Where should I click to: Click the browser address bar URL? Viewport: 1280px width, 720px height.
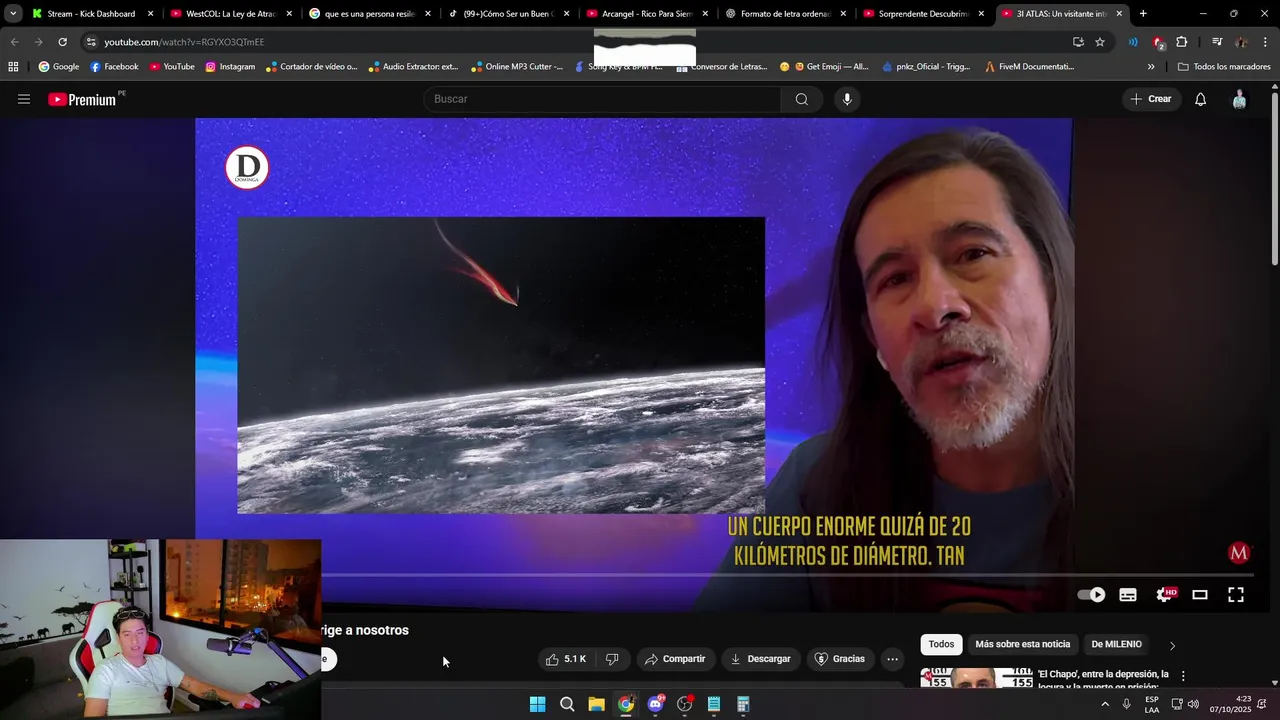[x=184, y=42]
